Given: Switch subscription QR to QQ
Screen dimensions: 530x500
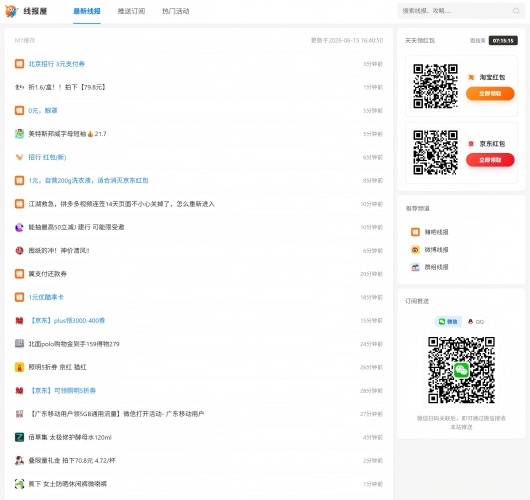Looking at the screenshot, I should (x=475, y=322).
